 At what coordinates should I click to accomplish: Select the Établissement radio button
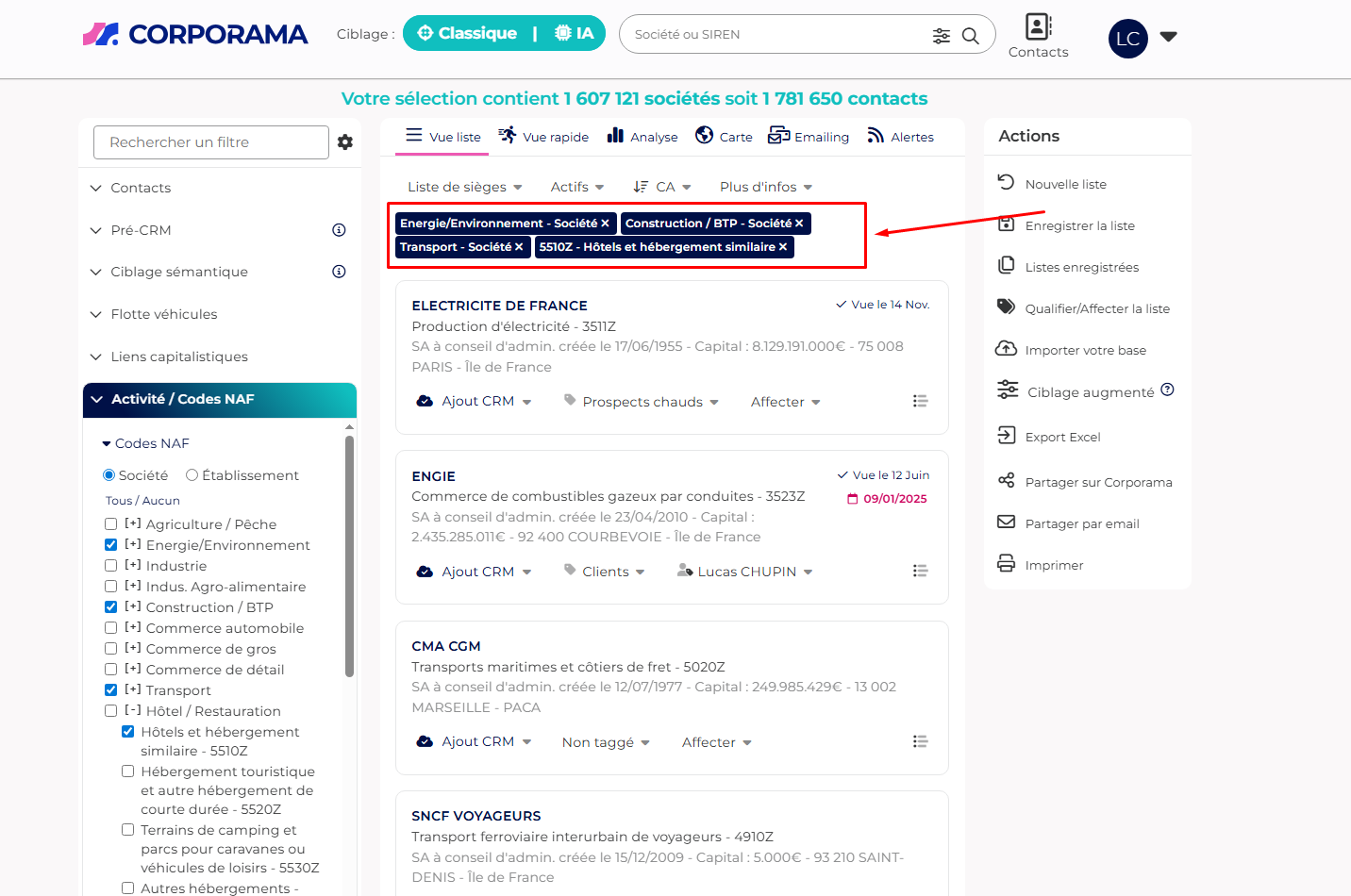[192, 475]
